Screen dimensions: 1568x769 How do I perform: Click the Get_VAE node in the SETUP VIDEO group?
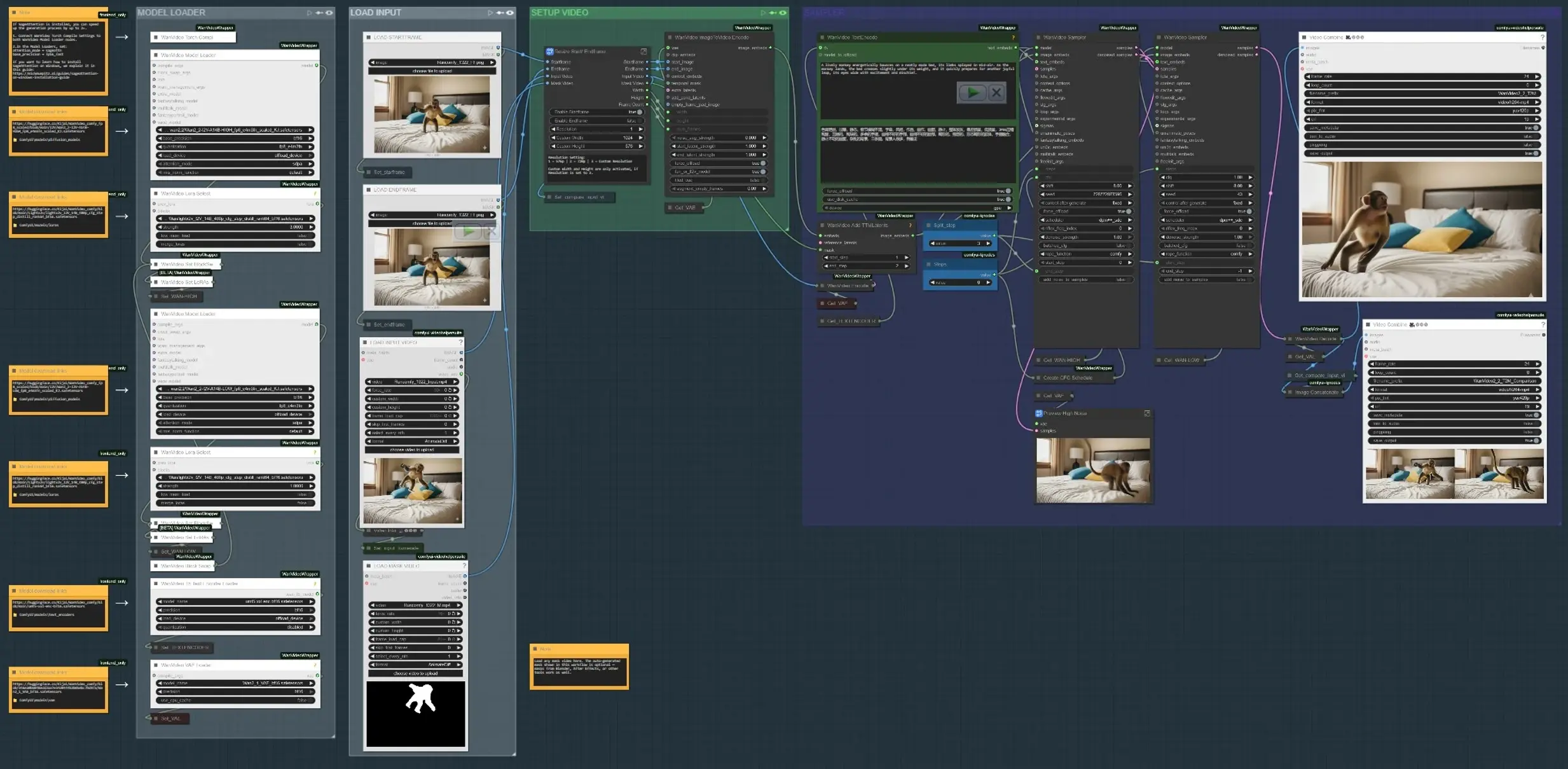tap(685, 207)
